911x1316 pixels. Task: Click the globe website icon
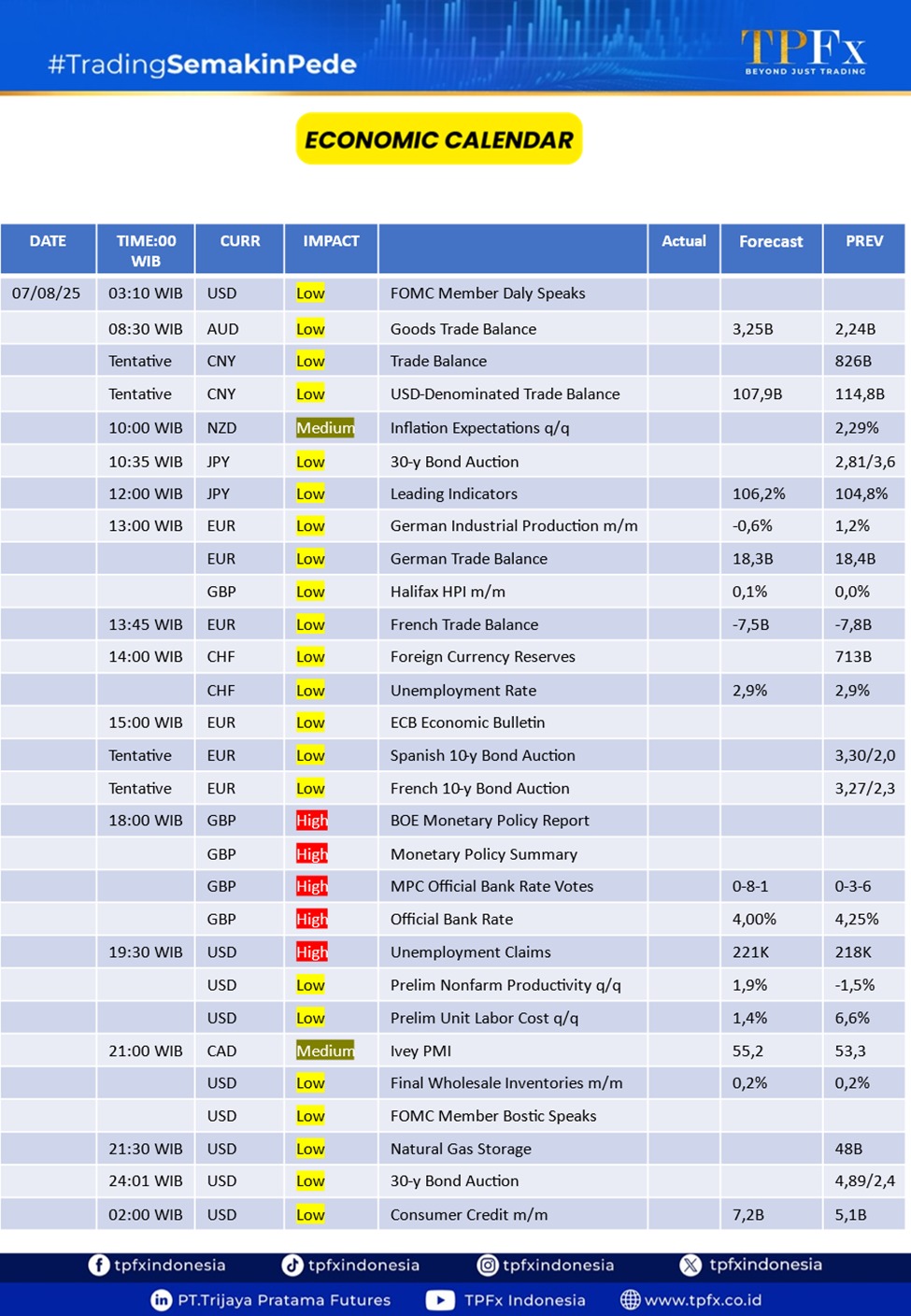[x=631, y=1300]
